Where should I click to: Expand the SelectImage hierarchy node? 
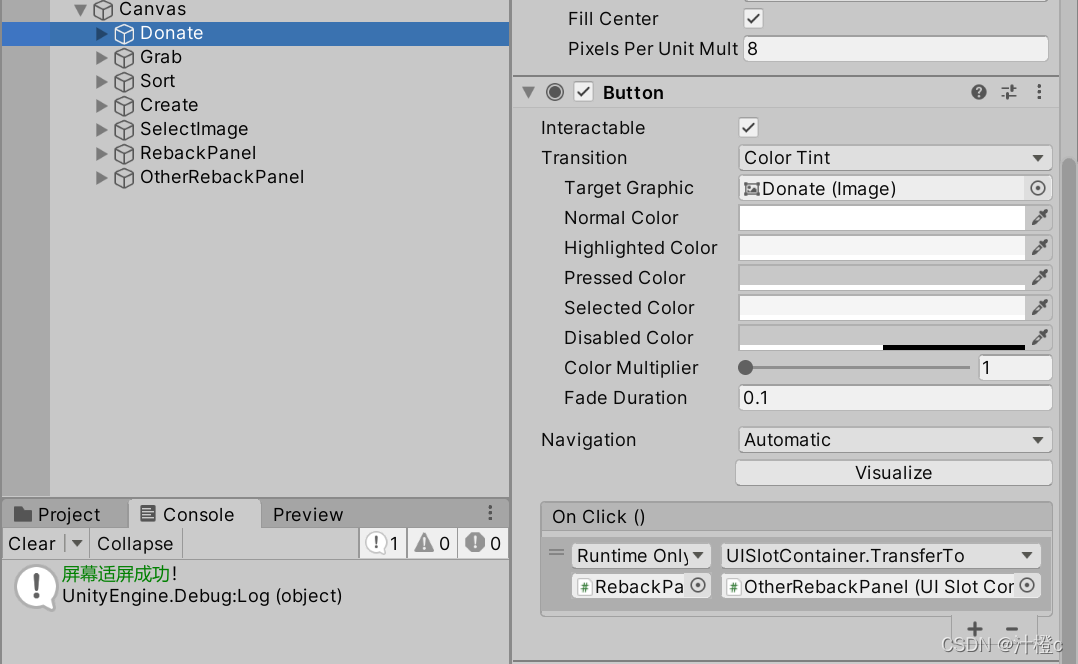pos(101,129)
